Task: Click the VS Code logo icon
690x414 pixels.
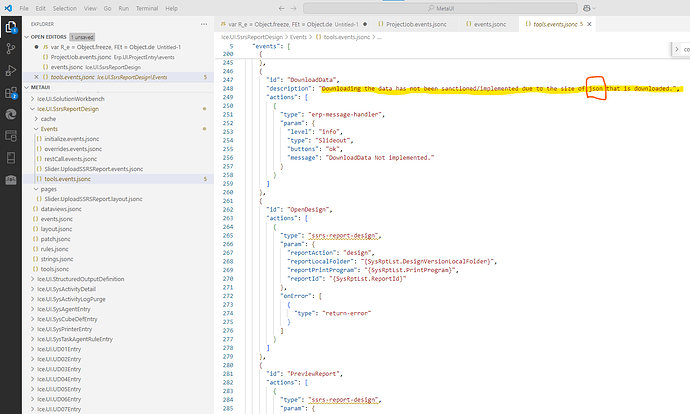Action: 8,8
